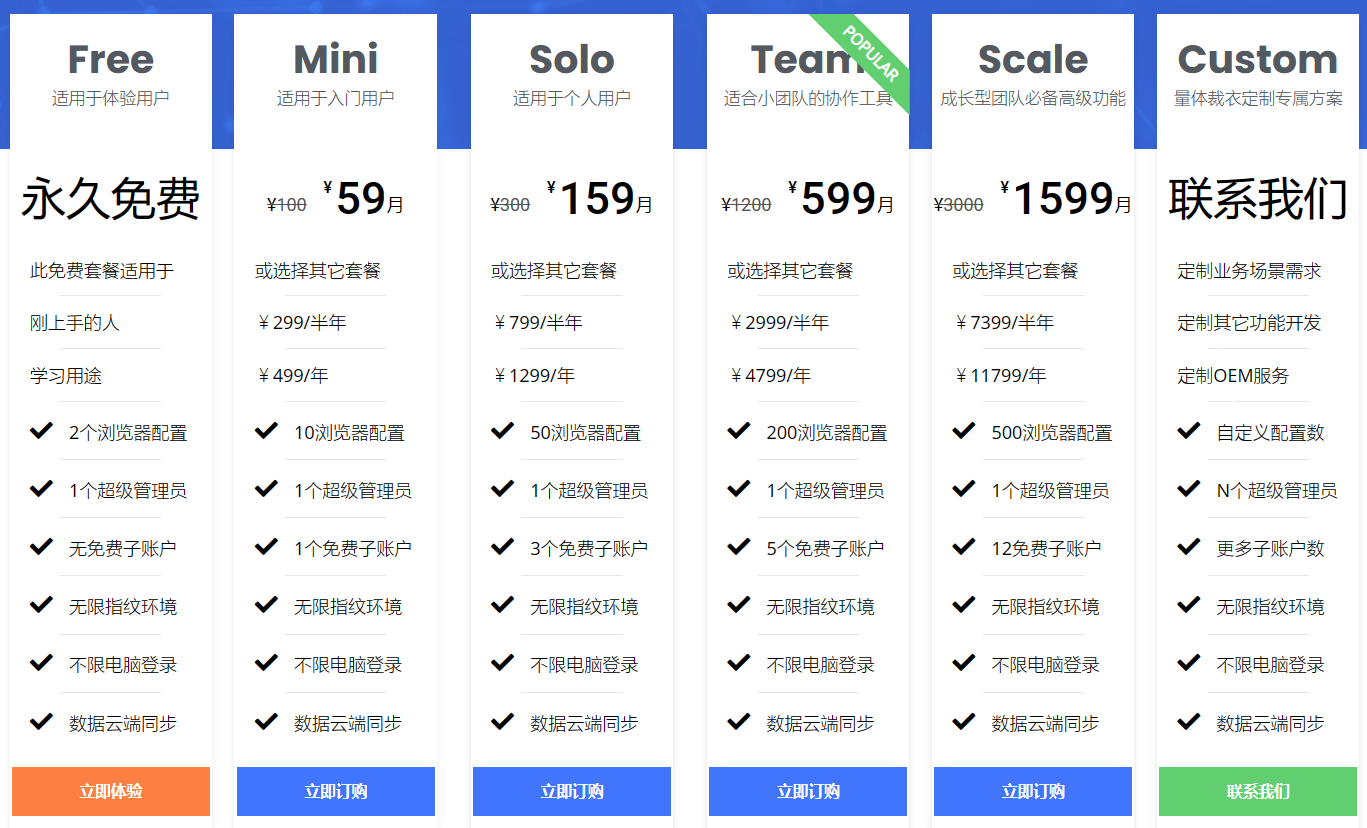This screenshot has height=828, width=1367.
Task: Click checkmark next to 10浏览器配置 in Mini
Action: tap(266, 431)
